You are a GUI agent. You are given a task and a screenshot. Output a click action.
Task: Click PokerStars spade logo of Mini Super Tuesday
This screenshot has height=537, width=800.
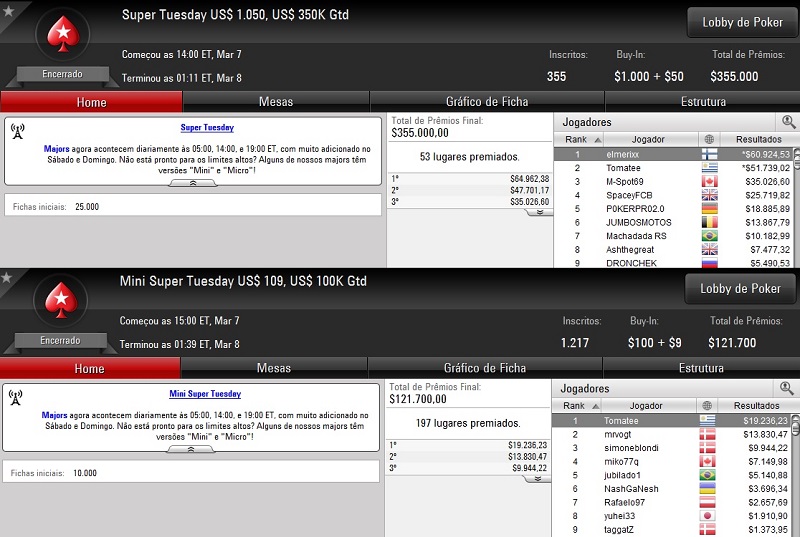61,300
